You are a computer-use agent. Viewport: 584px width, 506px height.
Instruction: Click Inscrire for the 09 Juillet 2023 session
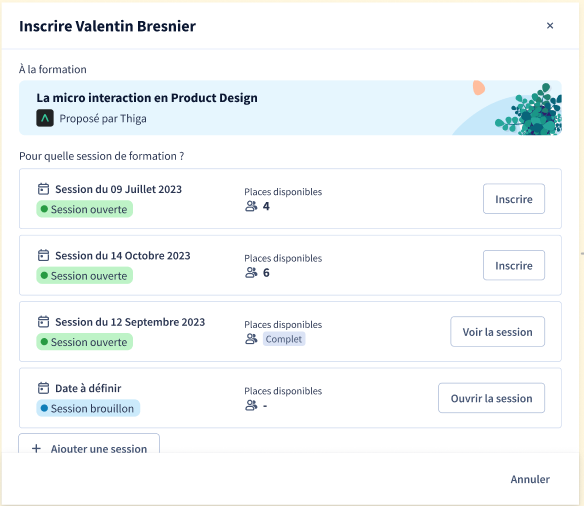point(514,199)
